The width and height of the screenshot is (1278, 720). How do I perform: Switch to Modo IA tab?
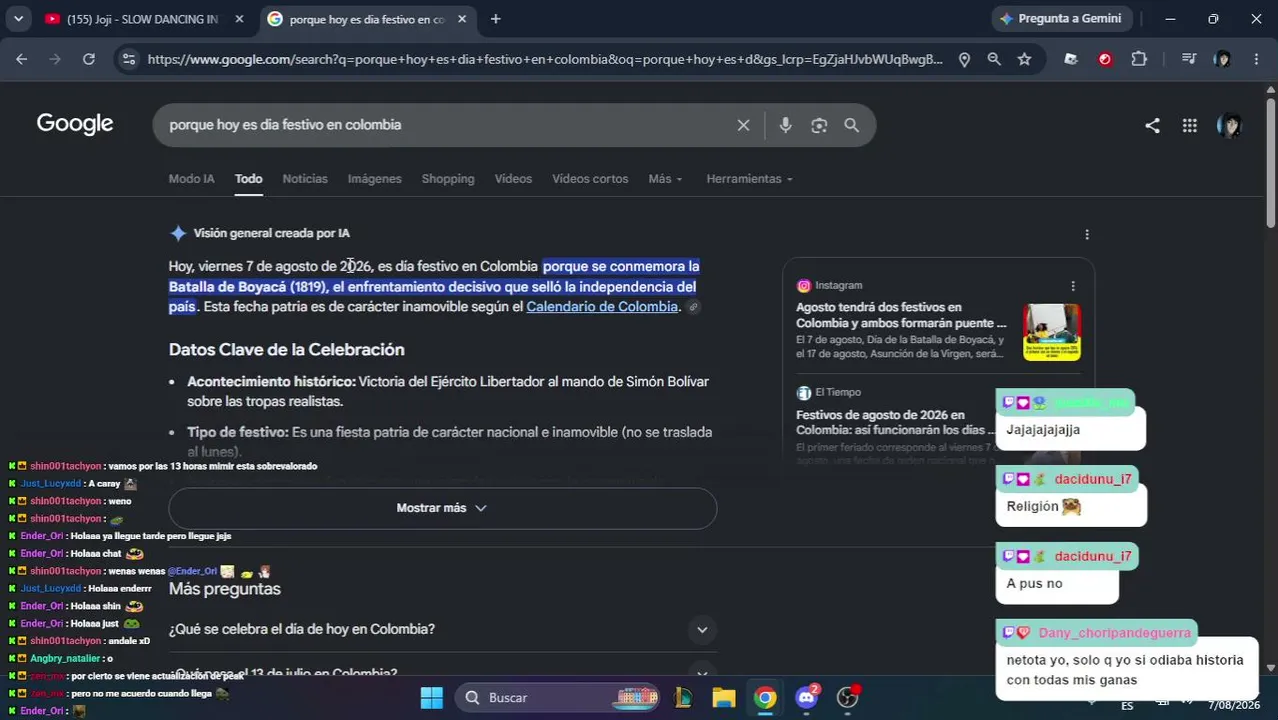pyautogui.click(x=191, y=179)
